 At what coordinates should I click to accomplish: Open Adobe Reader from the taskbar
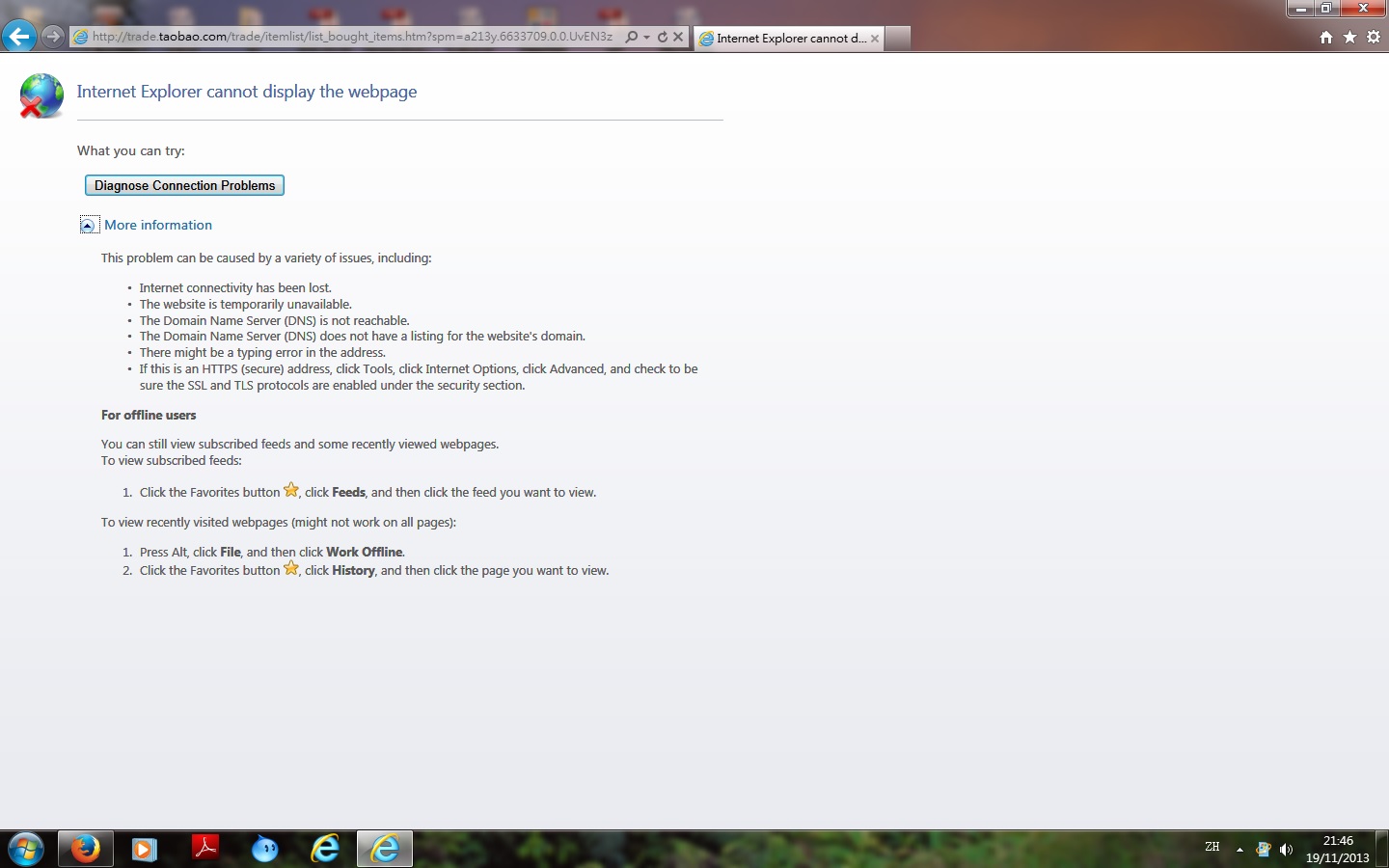click(204, 849)
